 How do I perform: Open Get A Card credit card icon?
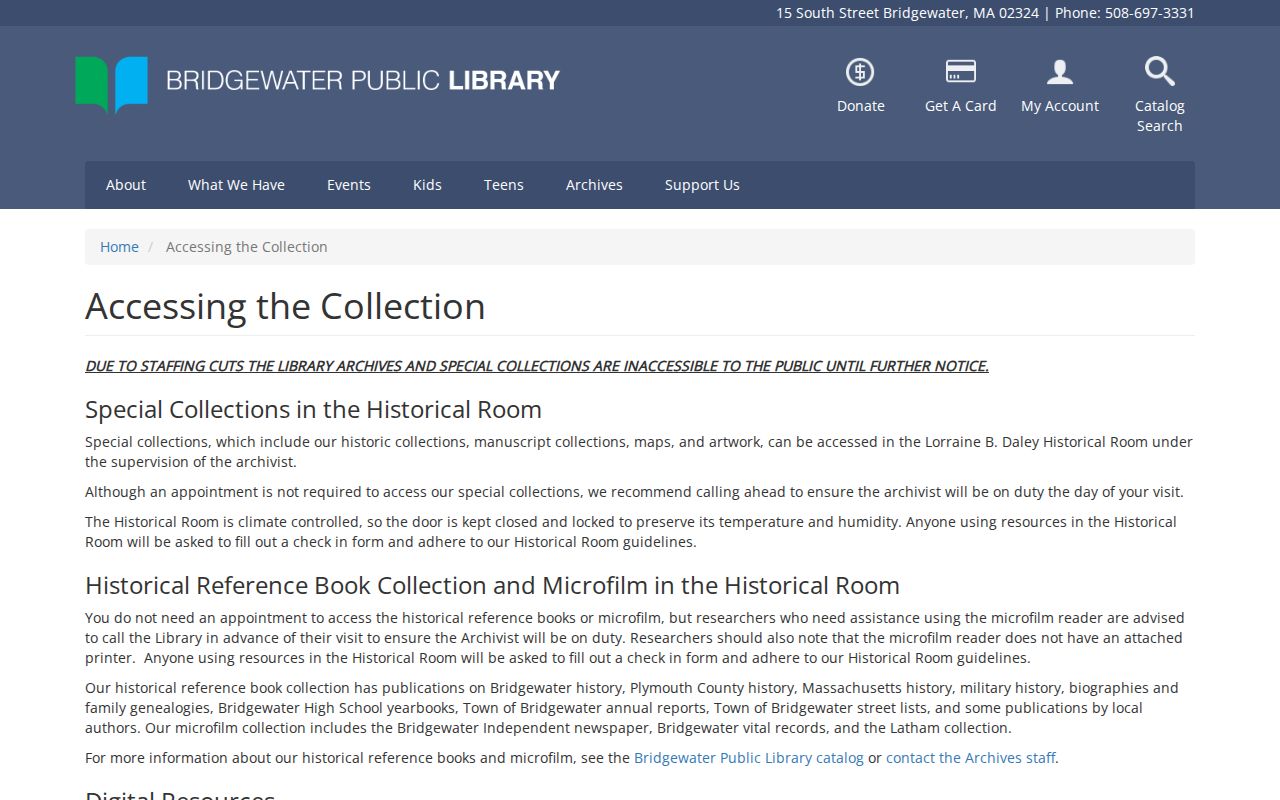tap(960, 71)
